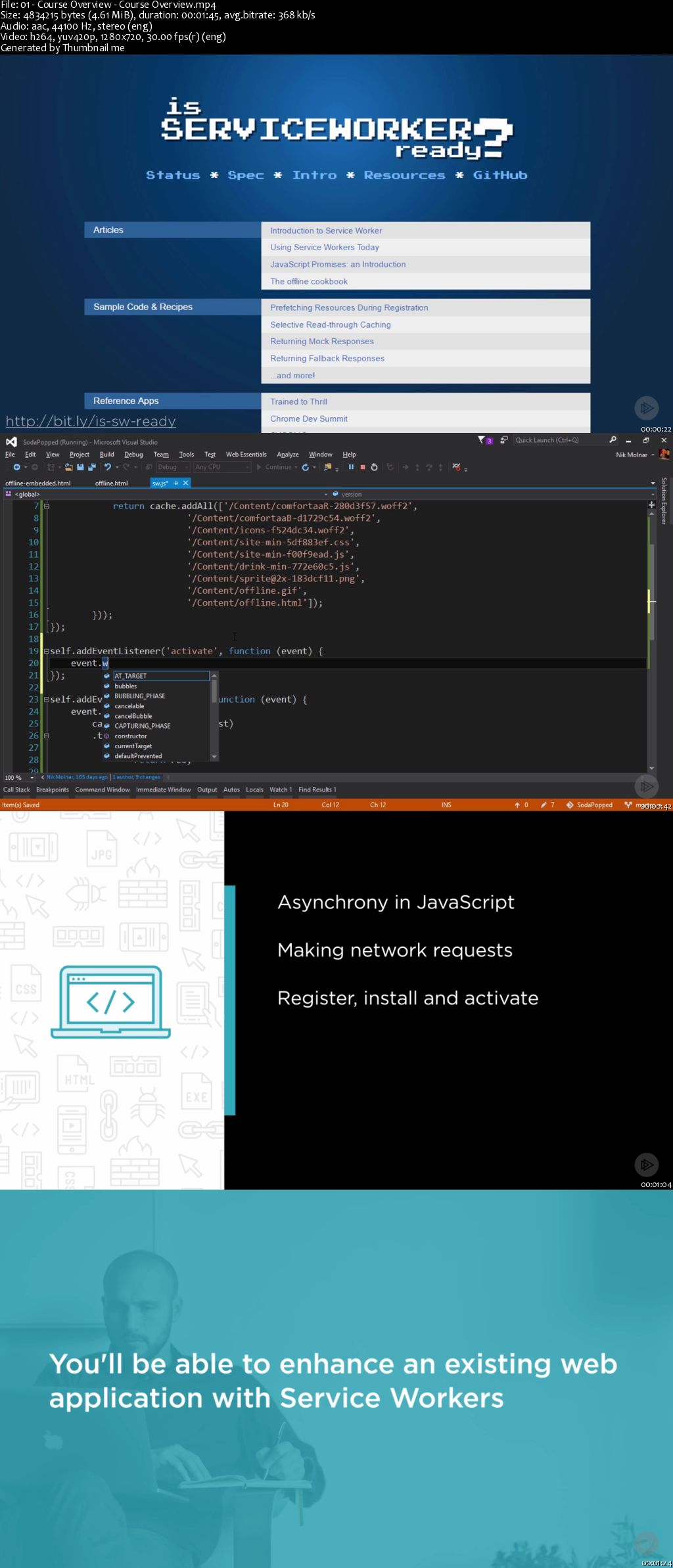673x1568 pixels.
Task: Click the Step Over debug icon
Action: tap(429, 467)
